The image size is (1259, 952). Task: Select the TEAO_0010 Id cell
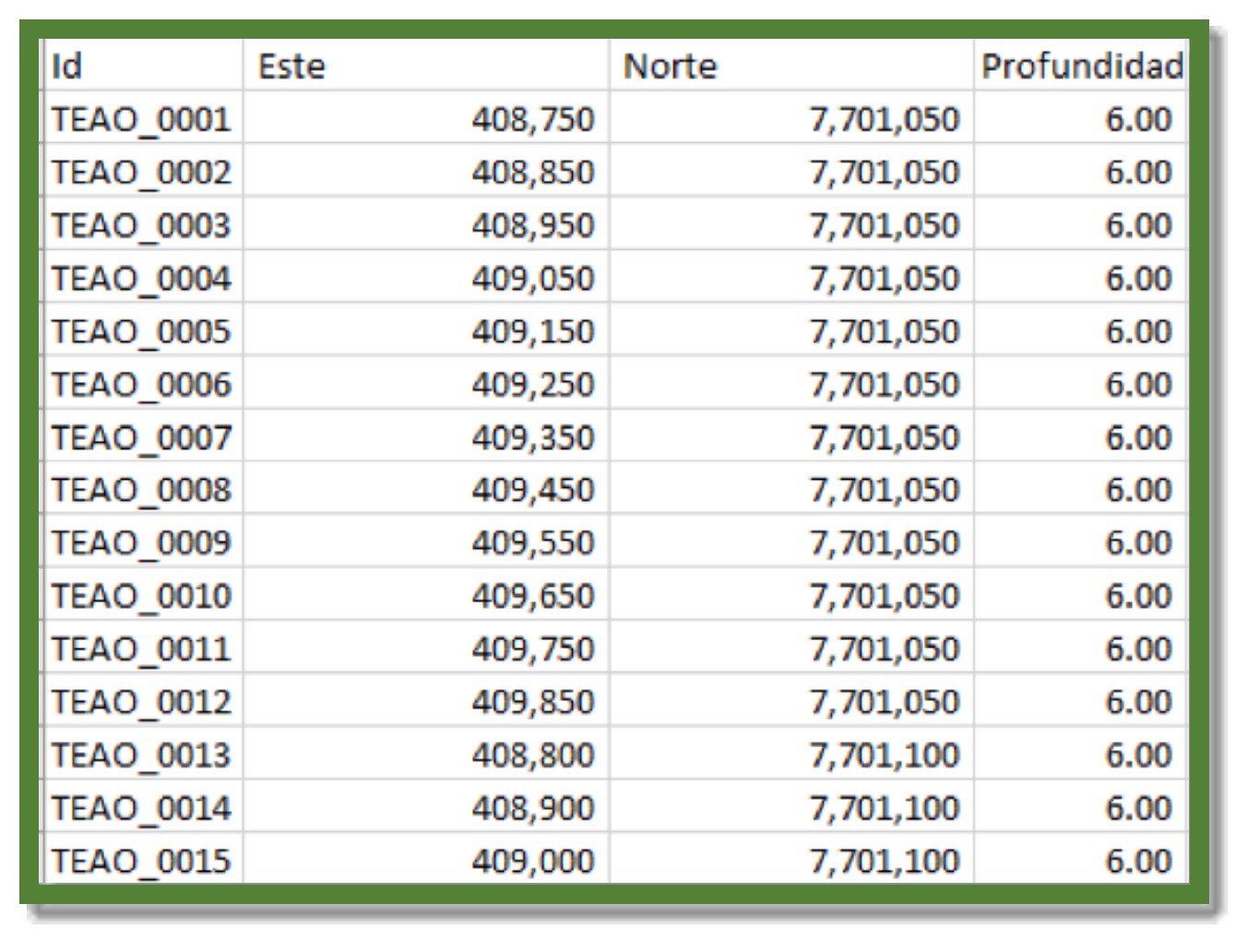click(141, 597)
